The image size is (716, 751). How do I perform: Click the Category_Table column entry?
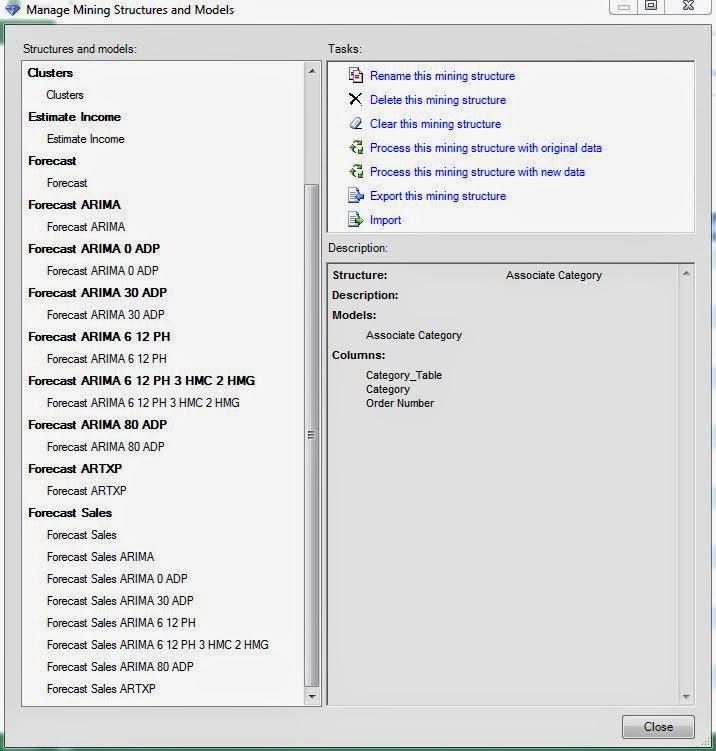[404, 375]
